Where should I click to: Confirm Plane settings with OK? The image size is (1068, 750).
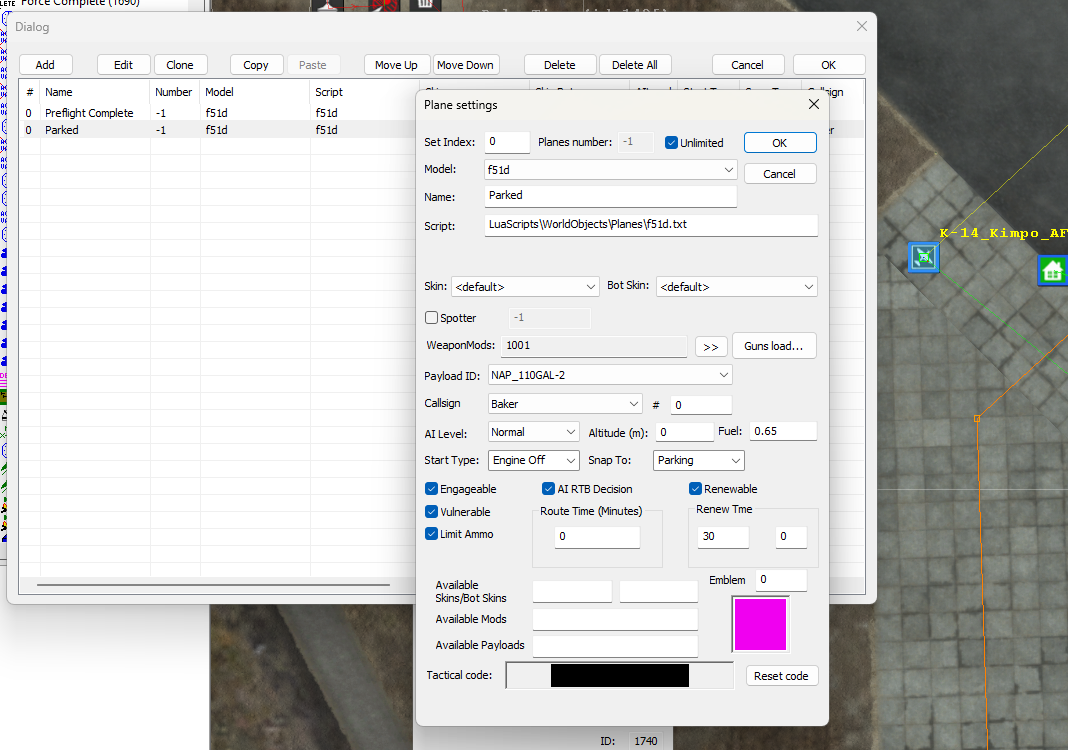click(780, 143)
